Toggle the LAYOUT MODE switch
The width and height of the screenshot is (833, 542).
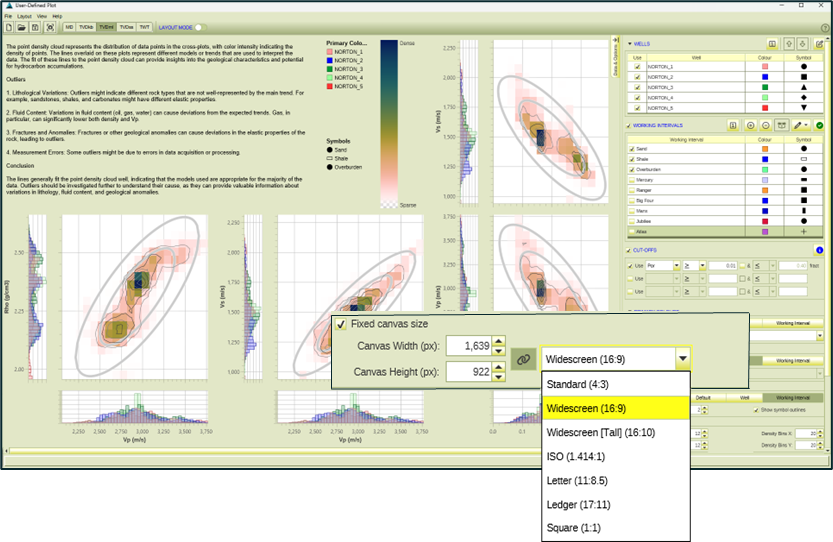(x=201, y=27)
